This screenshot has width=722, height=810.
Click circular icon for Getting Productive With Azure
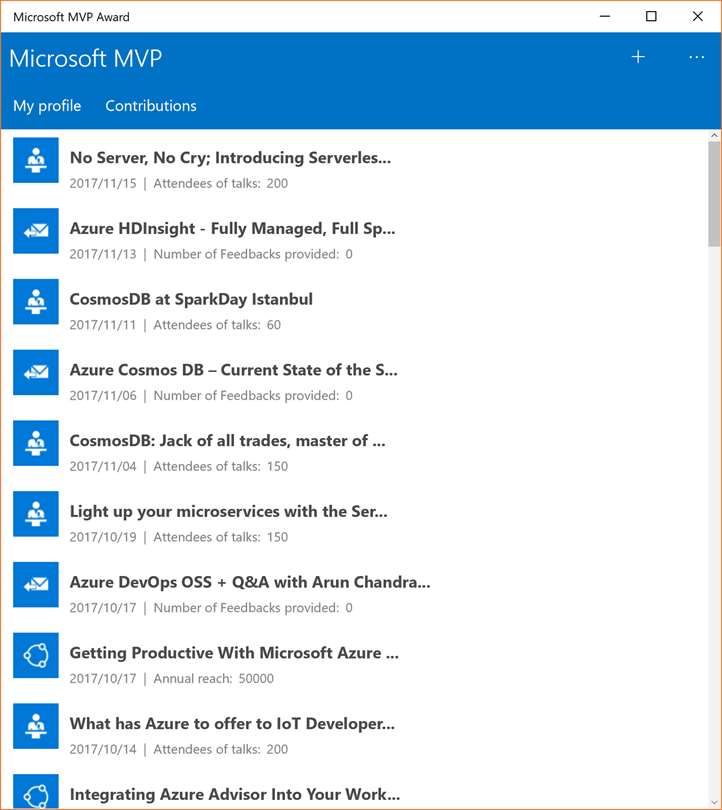pos(36,656)
